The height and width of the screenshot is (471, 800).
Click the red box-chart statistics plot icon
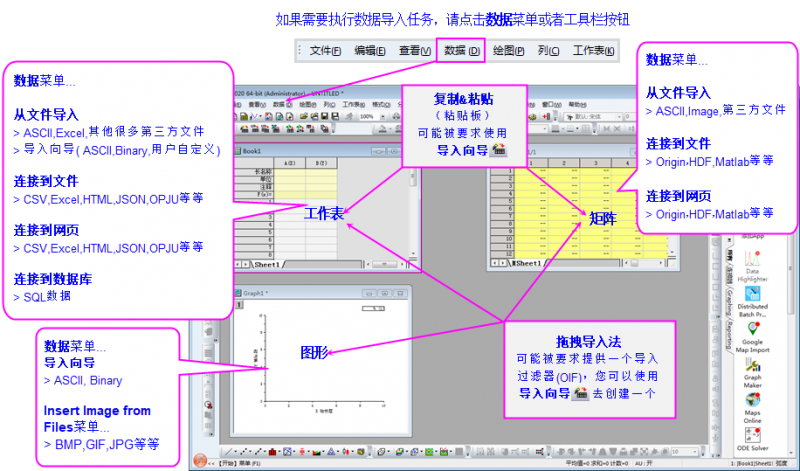pyautogui.click(x=302, y=452)
